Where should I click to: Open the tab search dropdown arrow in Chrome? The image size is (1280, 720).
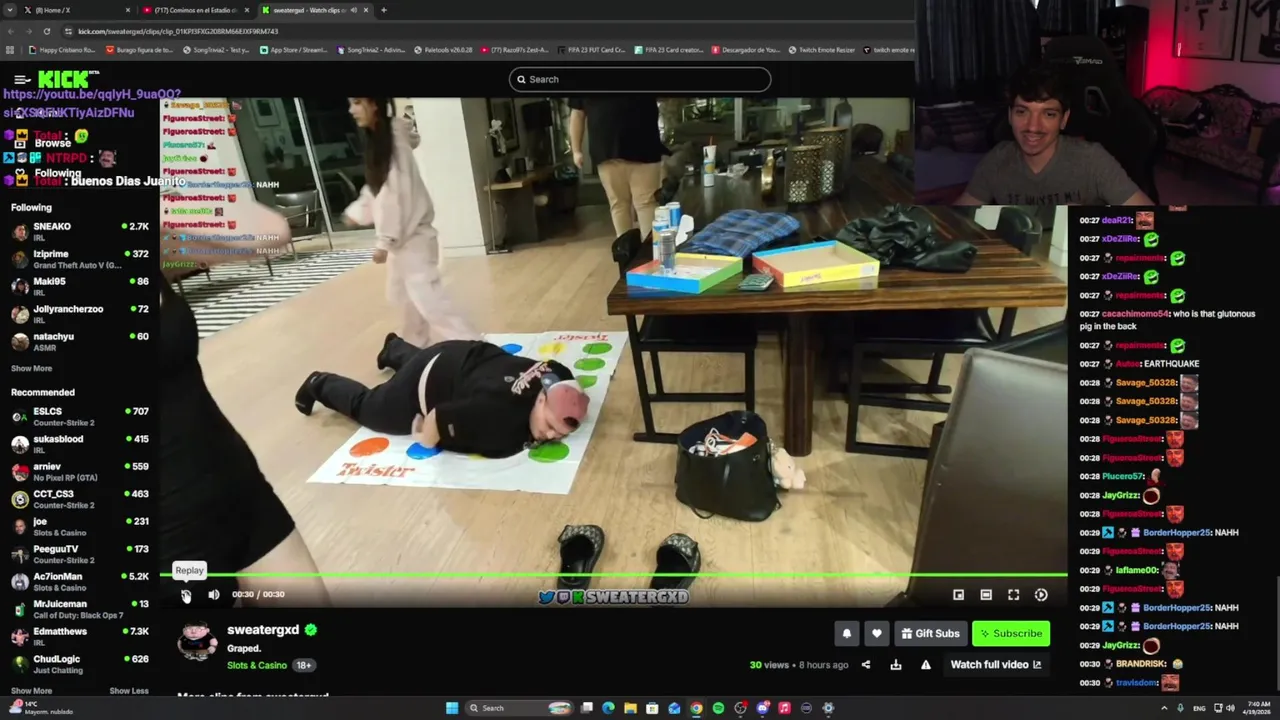pyautogui.click(x=11, y=10)
